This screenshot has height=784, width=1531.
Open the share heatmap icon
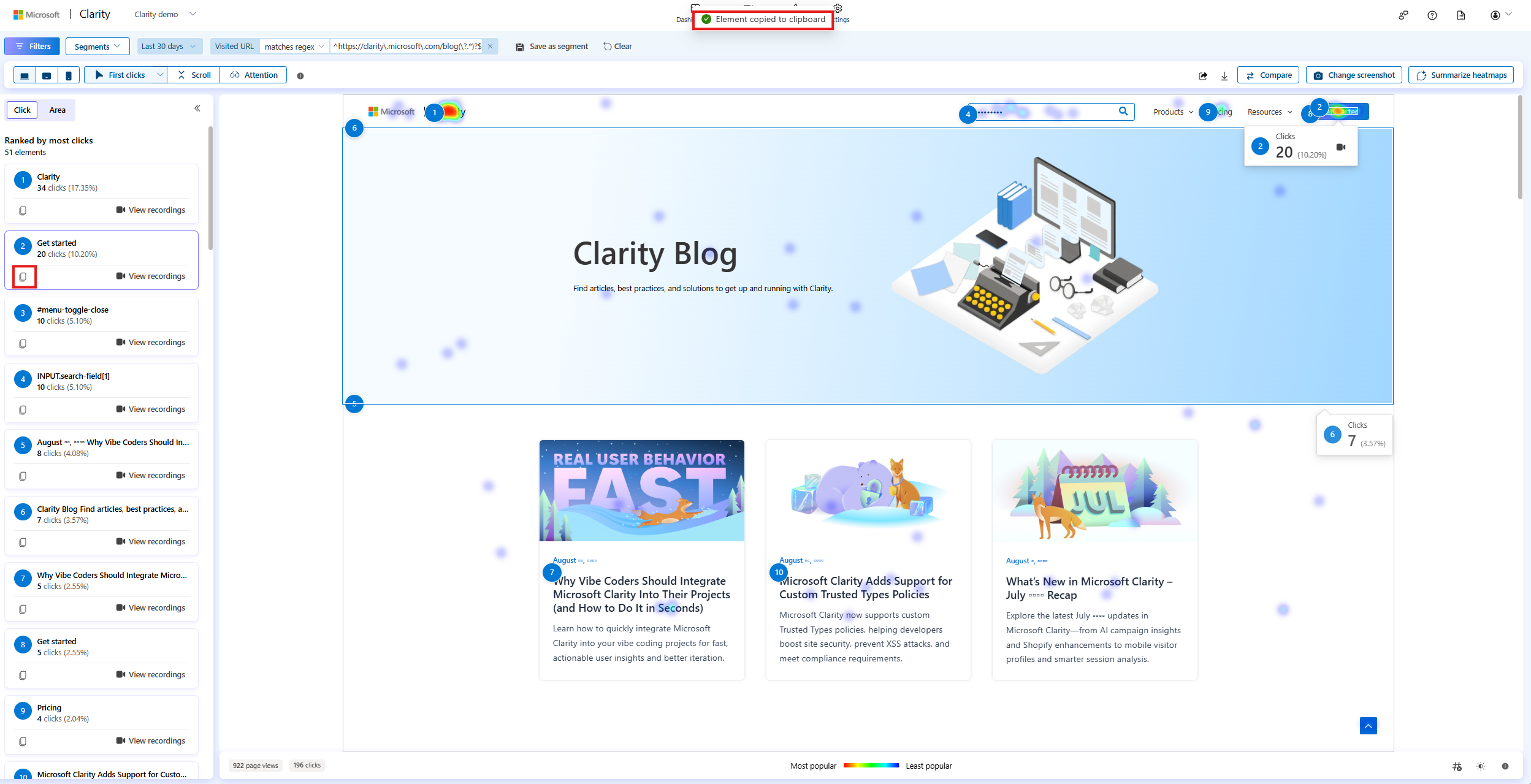point(1203,75)
